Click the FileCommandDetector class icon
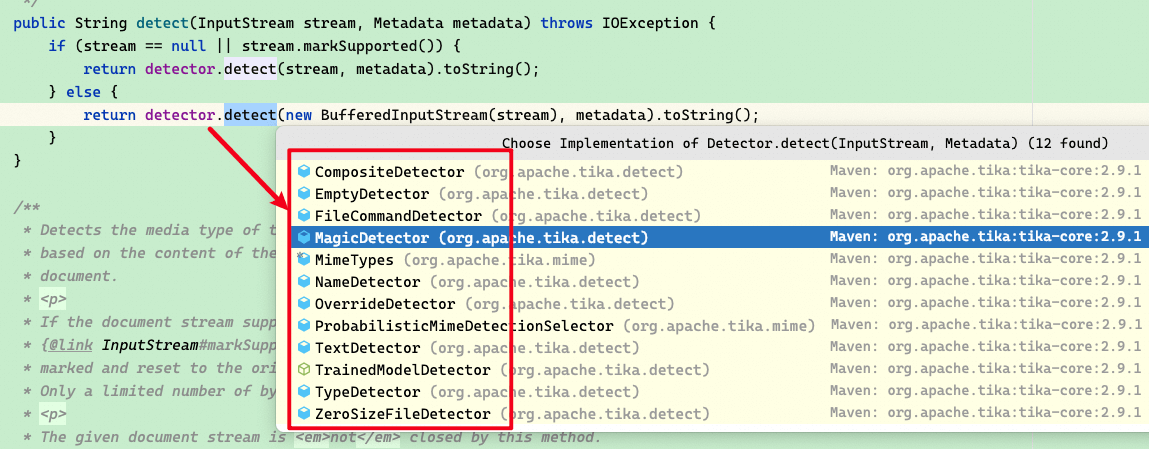Screen dimensions: 1149x449 (305, 216)
